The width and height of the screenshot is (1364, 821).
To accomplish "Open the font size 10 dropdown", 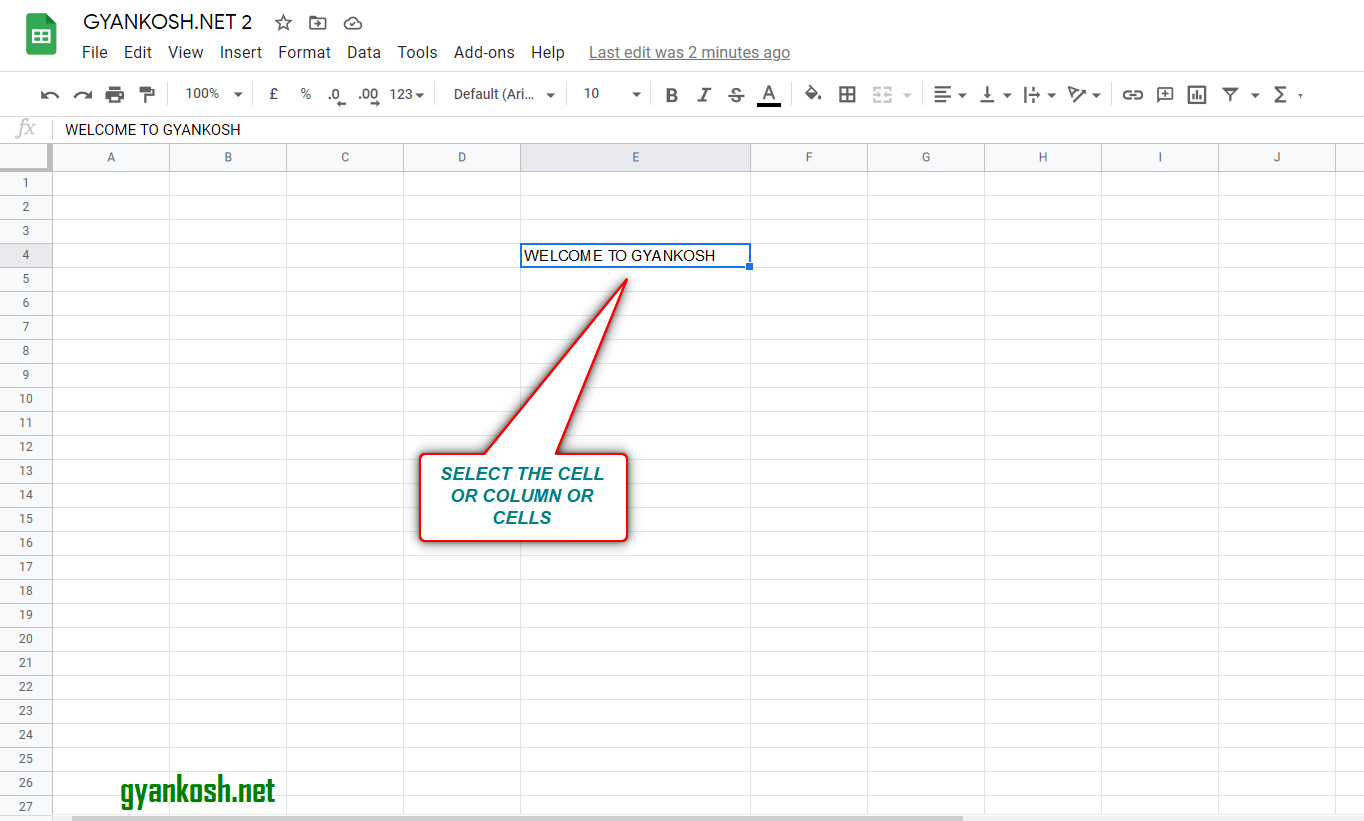I will click(612, 94).
